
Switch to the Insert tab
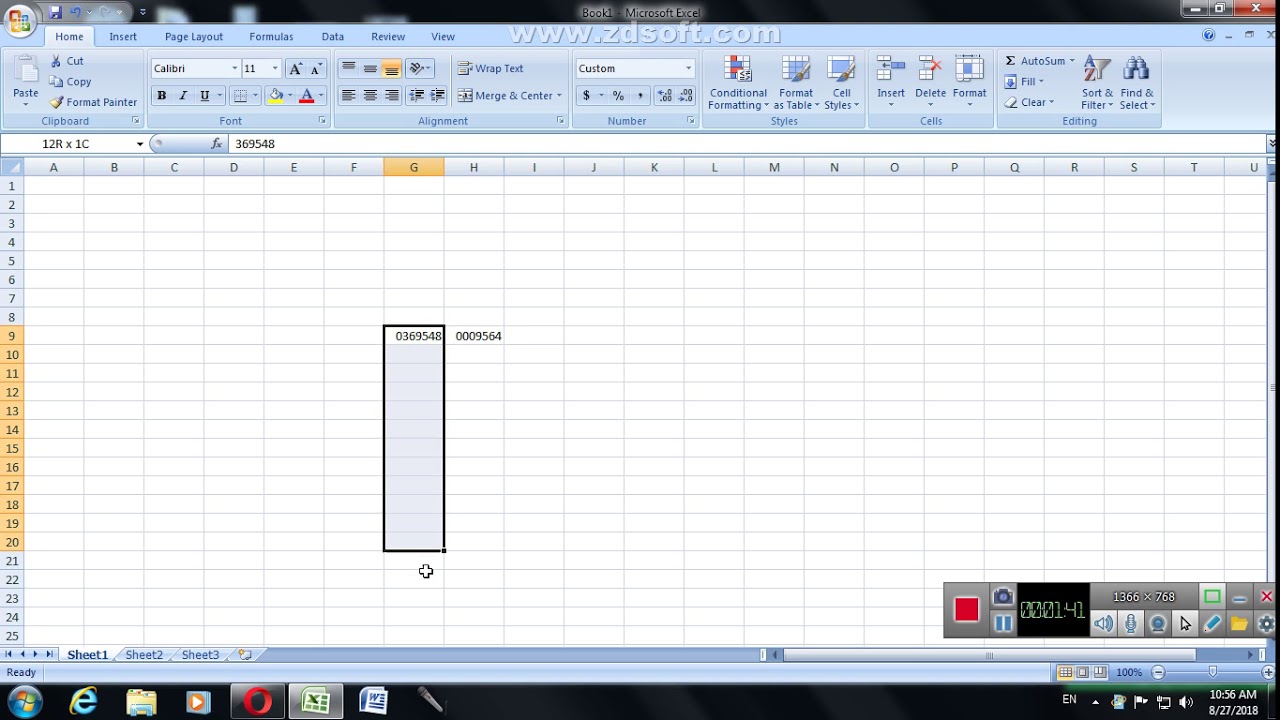[123, 37]
